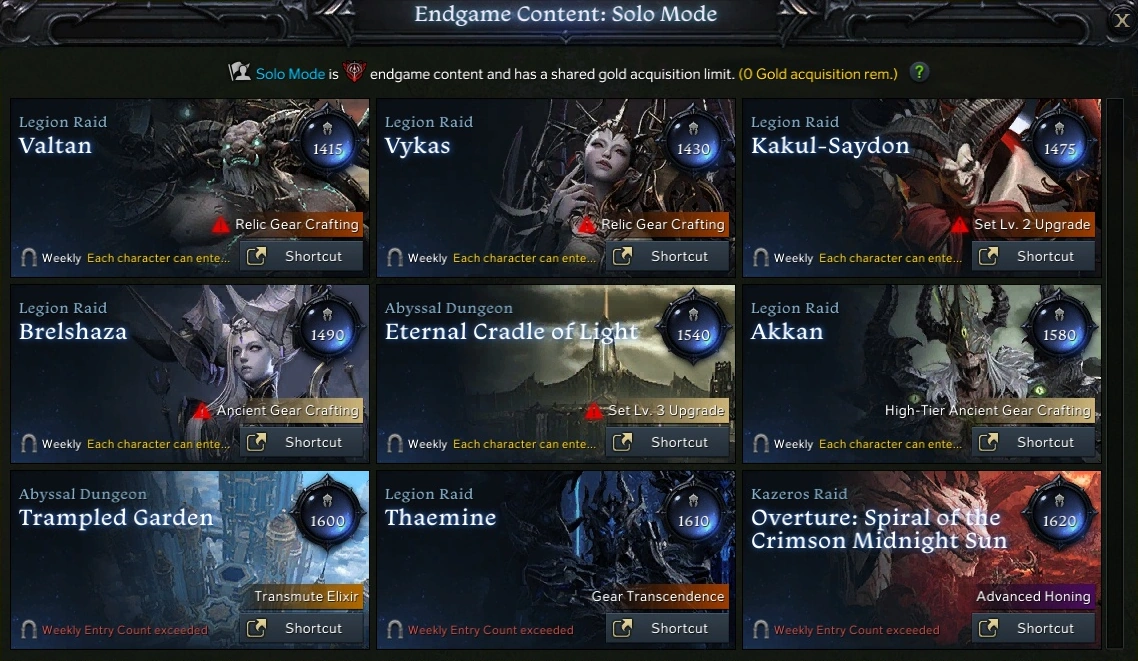Select the Advanced Honing reward tag
The width and height of the screenshot is (1138, 661).
point(1033,596)
